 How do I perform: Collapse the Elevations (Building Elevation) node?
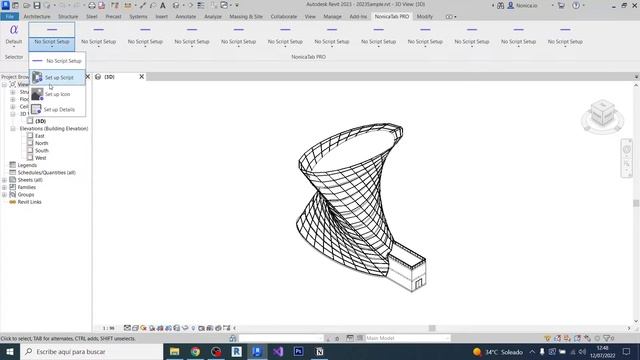13,128
